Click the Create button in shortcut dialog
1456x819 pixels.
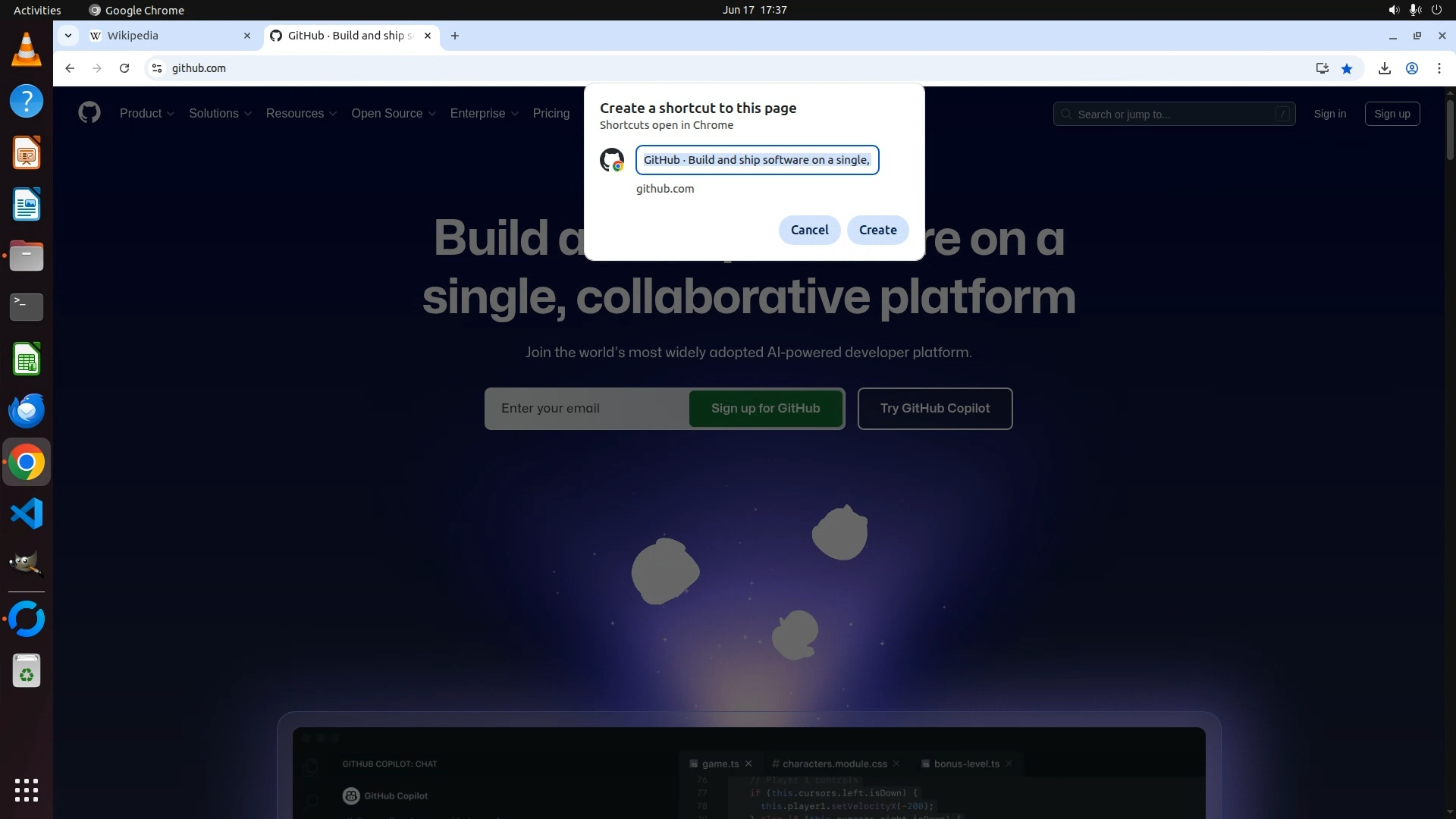pyautogui.click(x=877, y=230)
